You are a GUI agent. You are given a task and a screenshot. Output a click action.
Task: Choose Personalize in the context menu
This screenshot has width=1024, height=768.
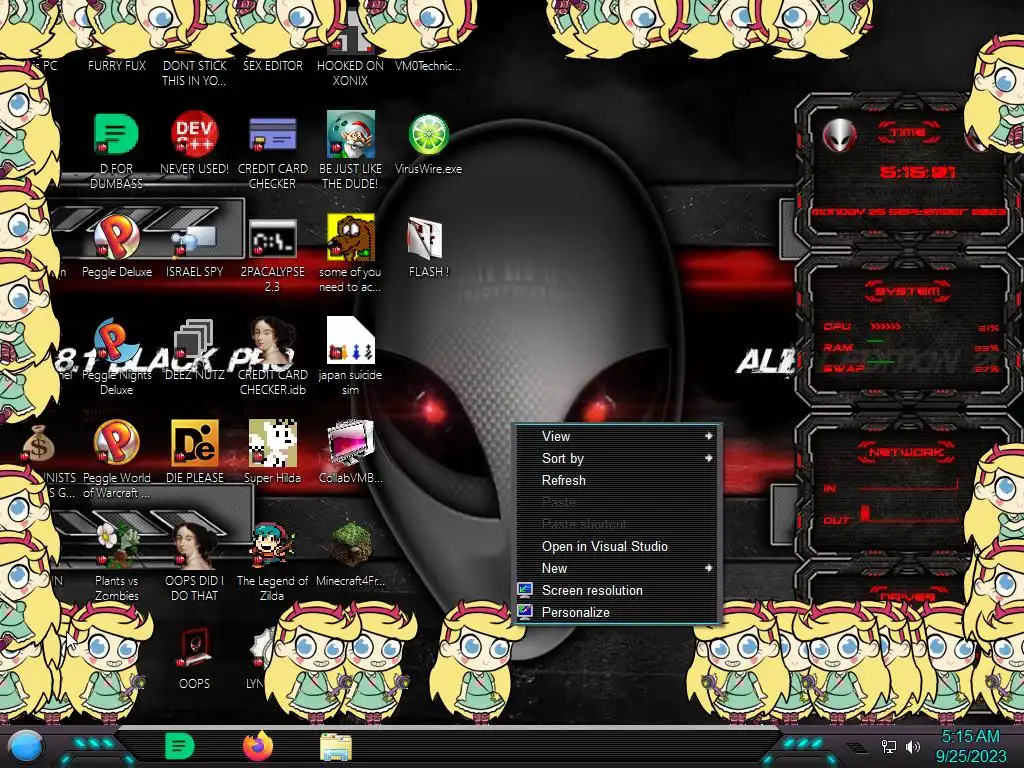click(617, 613)
